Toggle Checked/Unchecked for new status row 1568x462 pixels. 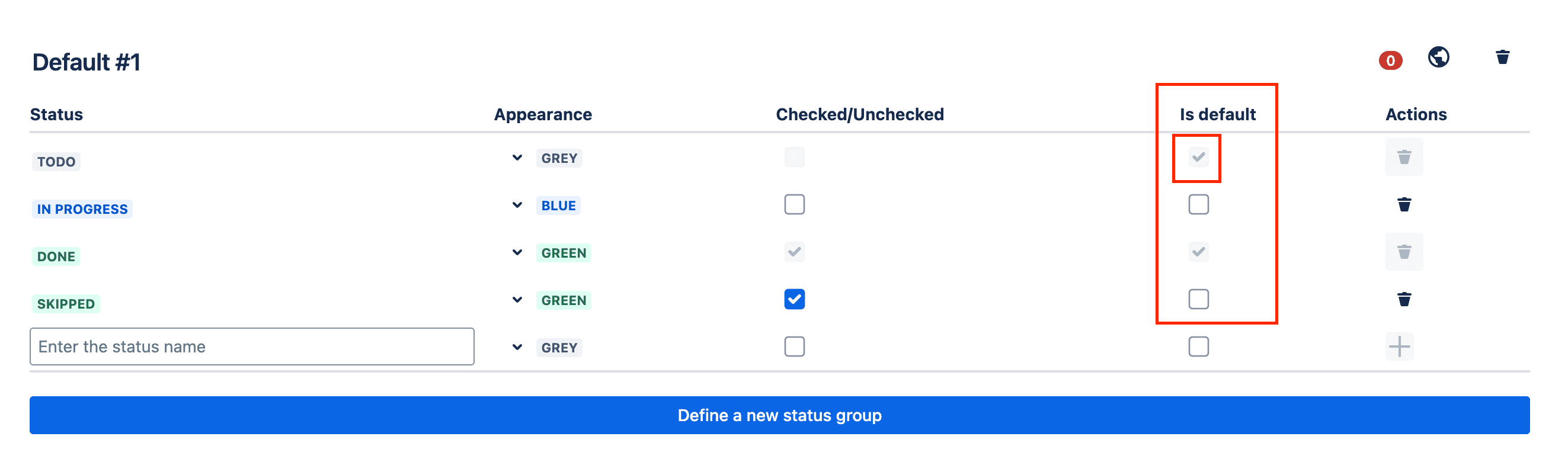[x=794, y=346]
